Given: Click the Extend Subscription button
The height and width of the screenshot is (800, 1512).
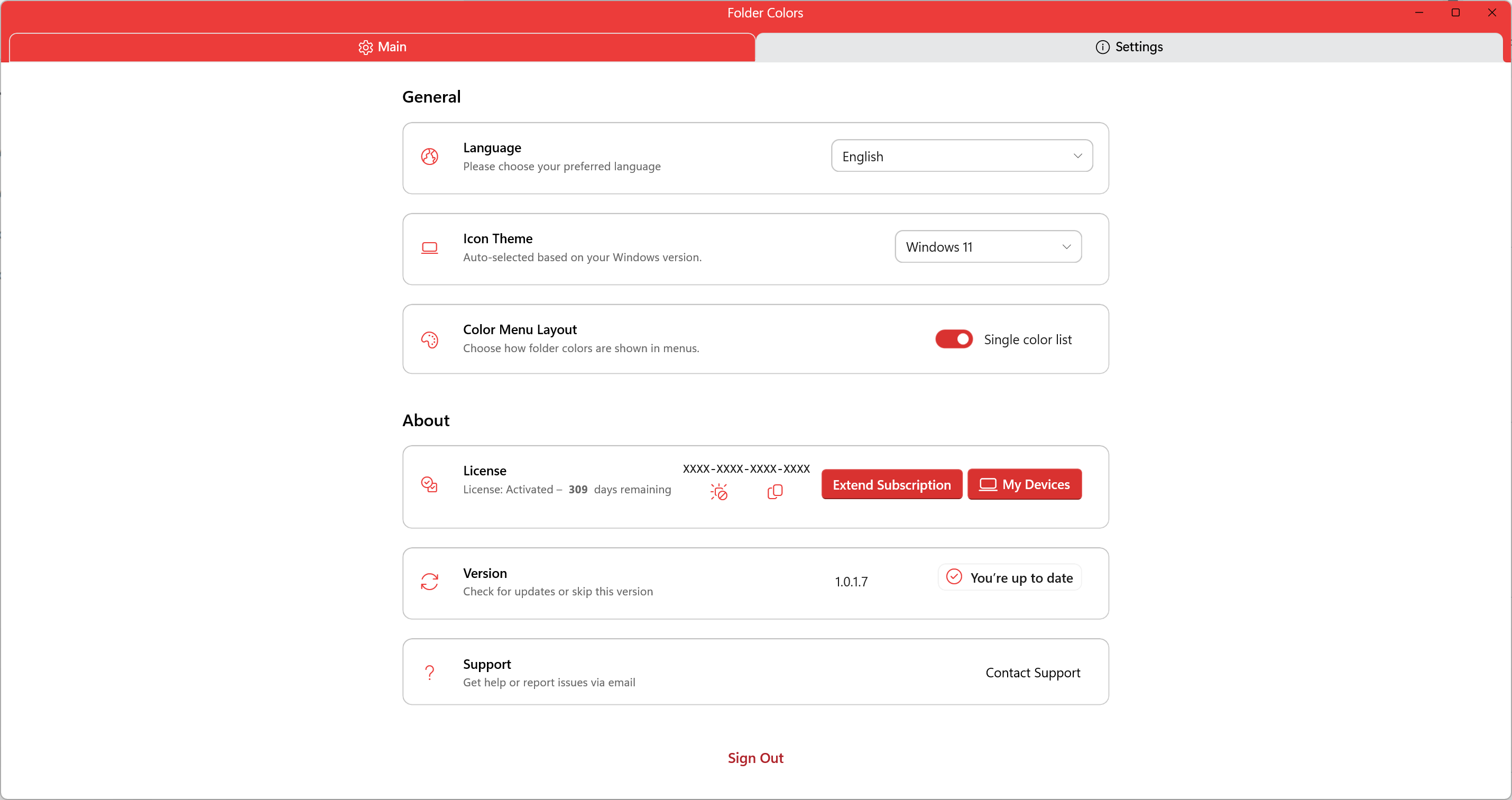Looking at the screenshot, I should [891, 485].
